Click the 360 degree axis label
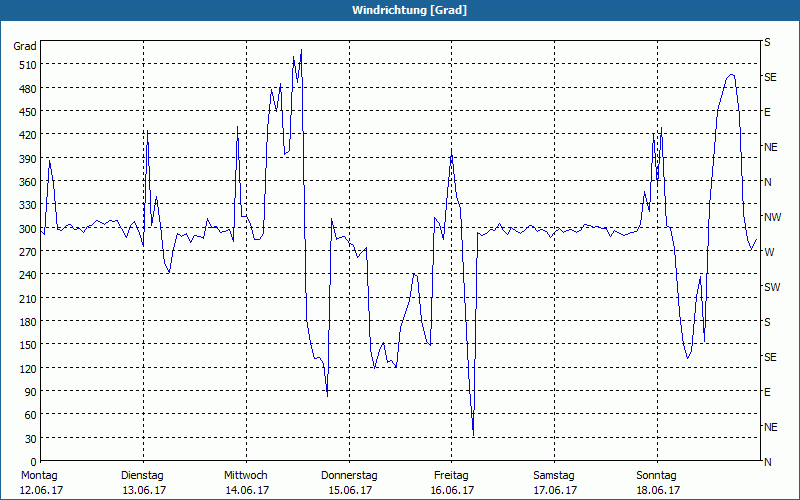The image size is (800, 500). [28, 182]
